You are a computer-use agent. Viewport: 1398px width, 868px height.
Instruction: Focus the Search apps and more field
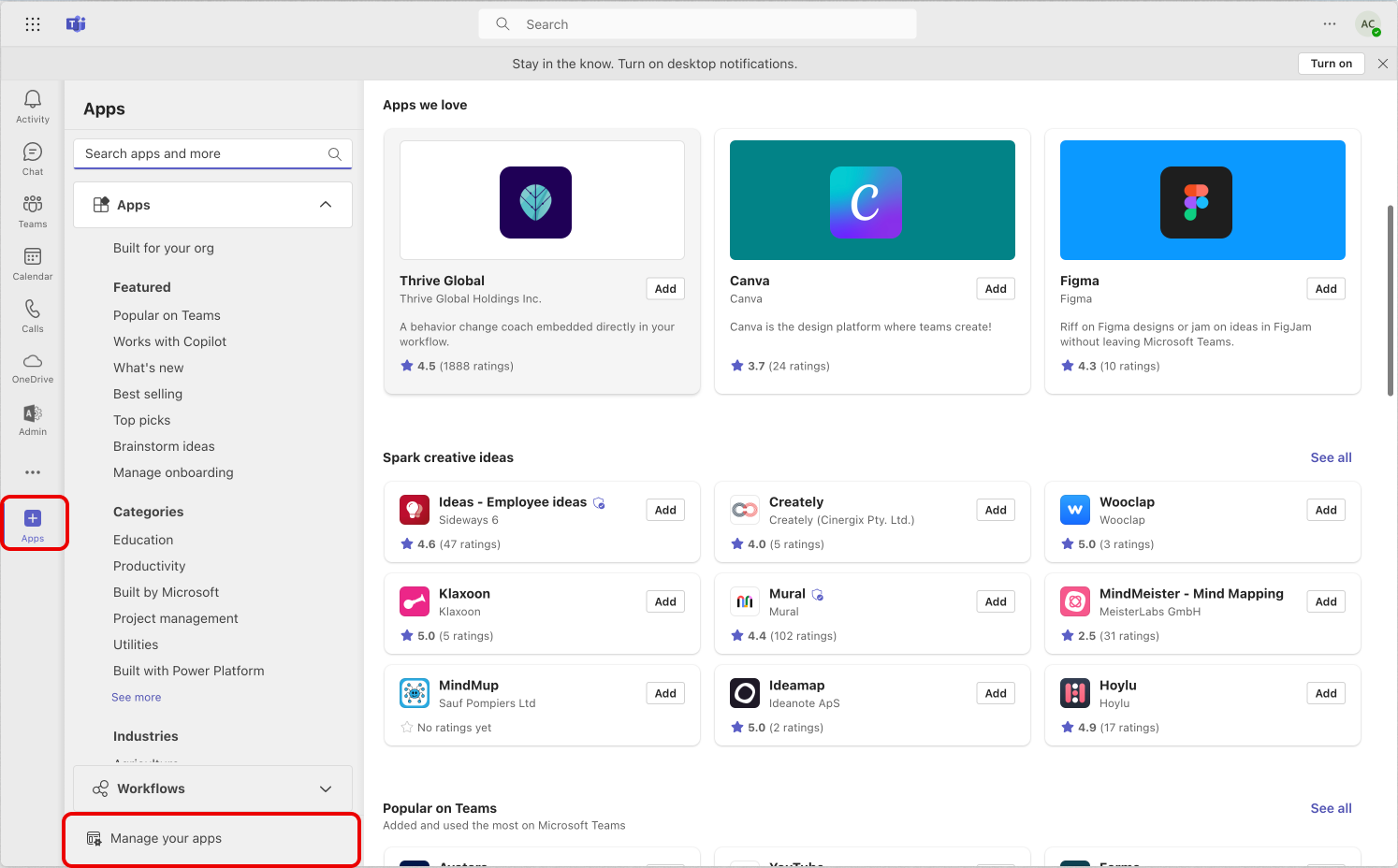pyautogui.click(x=212, y=153)
